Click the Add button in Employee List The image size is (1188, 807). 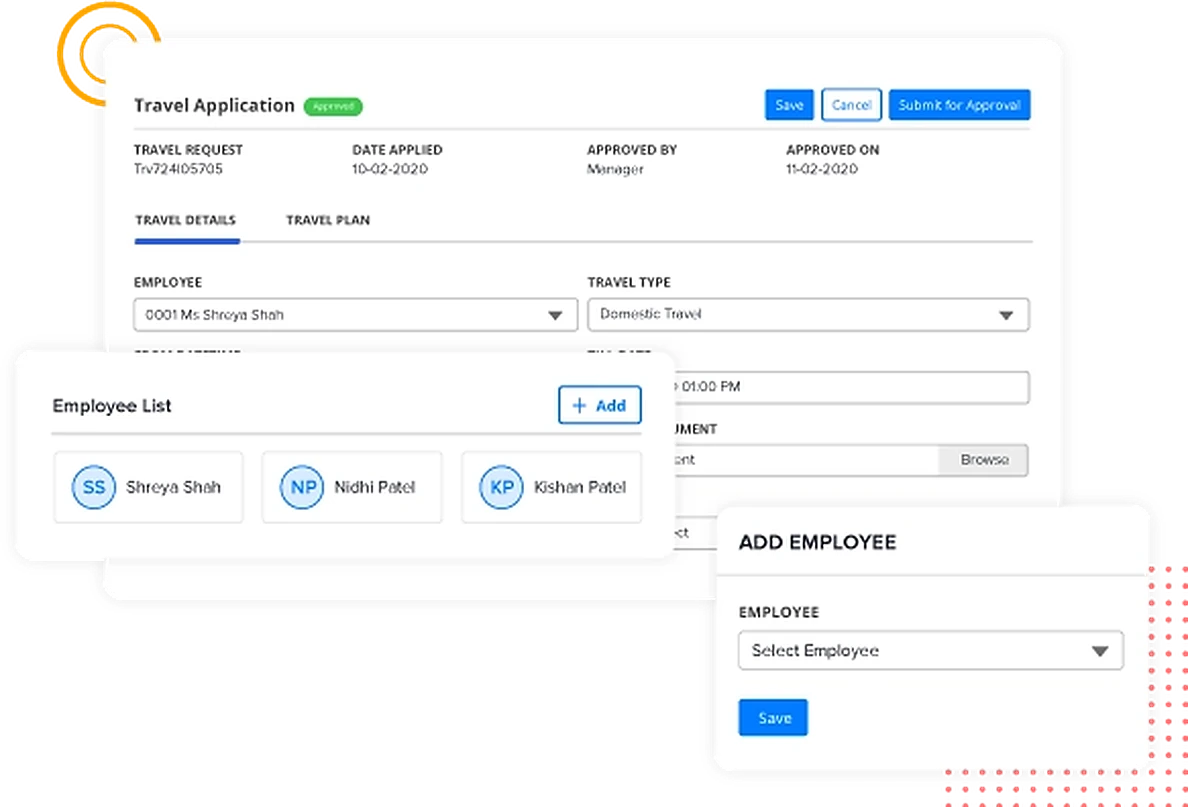(x=599, y=405)
